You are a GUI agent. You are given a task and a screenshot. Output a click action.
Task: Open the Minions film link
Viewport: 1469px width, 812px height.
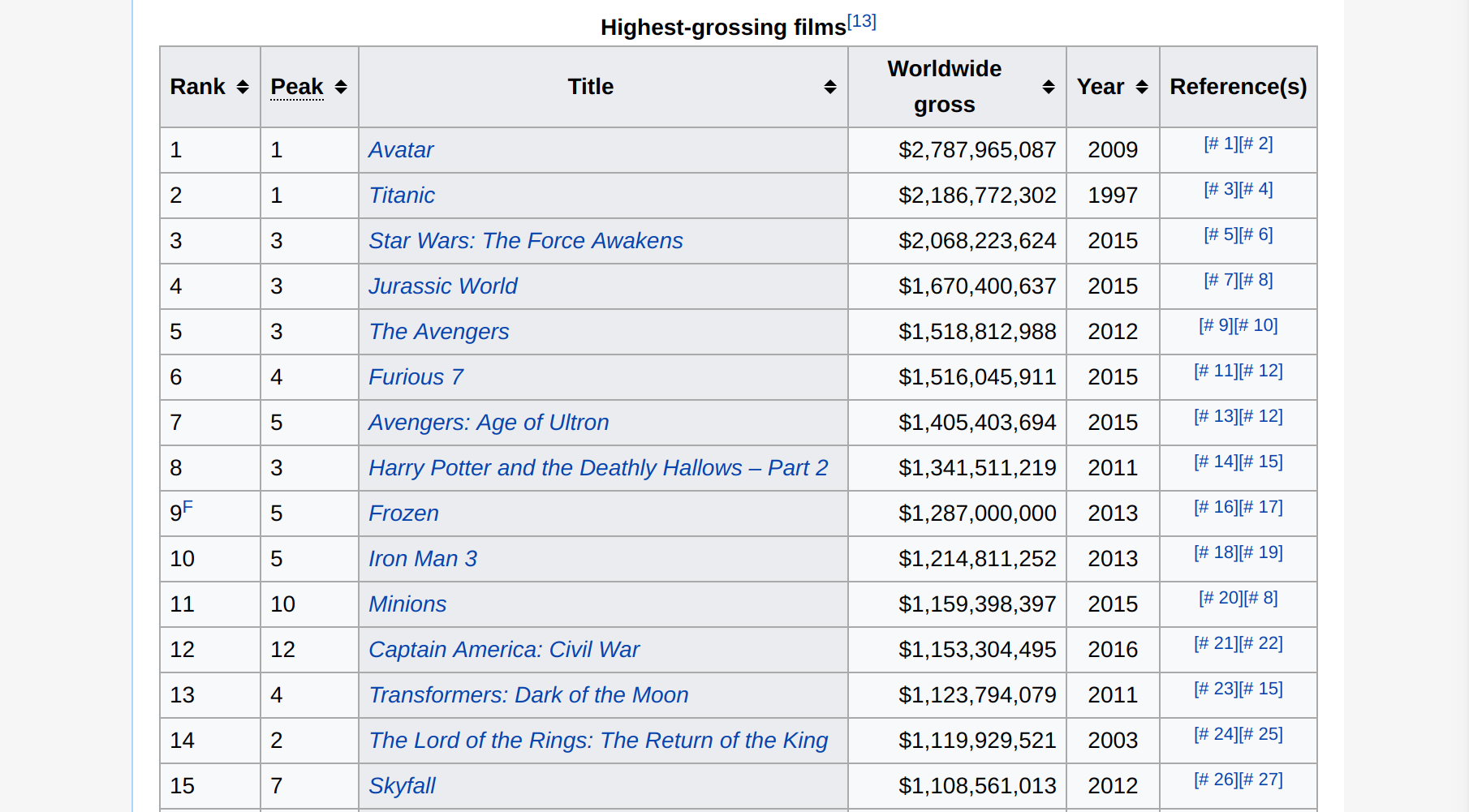point(407,604)
